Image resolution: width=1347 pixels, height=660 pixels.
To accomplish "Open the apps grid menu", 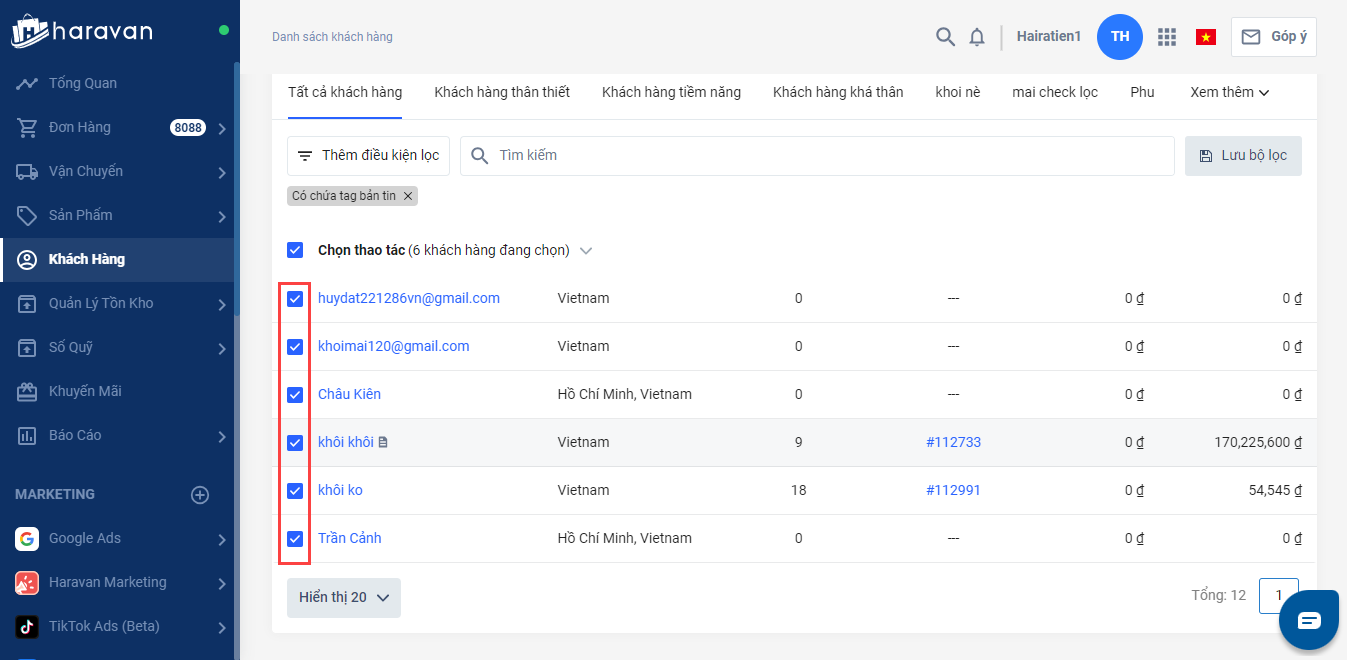I will [1166, 37].
